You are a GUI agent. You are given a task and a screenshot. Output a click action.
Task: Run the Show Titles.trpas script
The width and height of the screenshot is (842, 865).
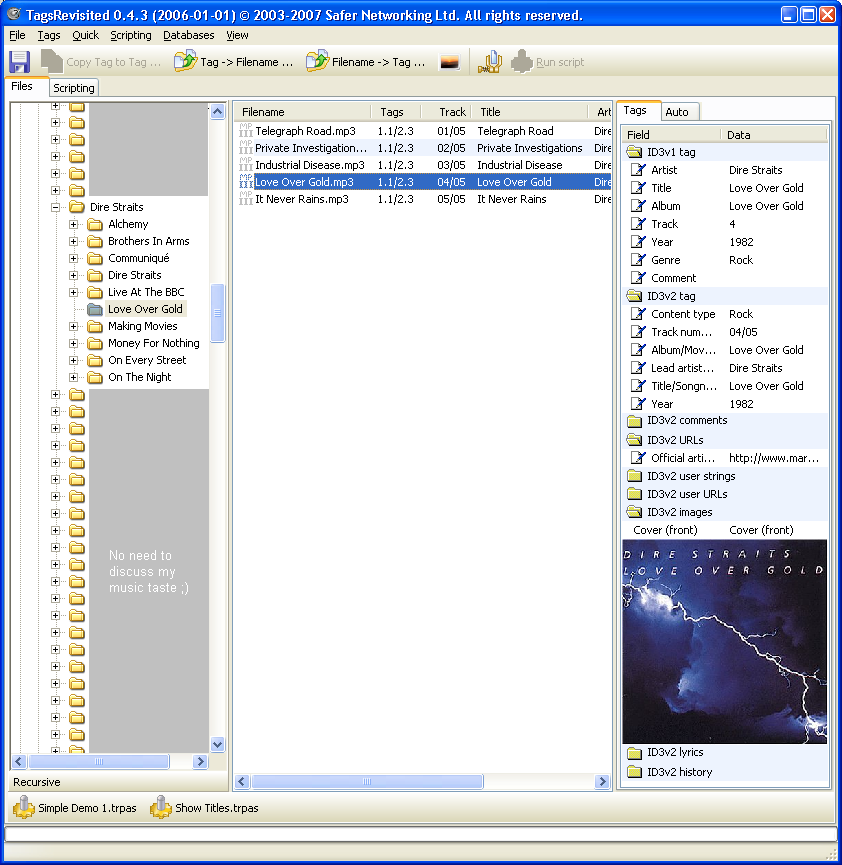click(x=205, y=808)
